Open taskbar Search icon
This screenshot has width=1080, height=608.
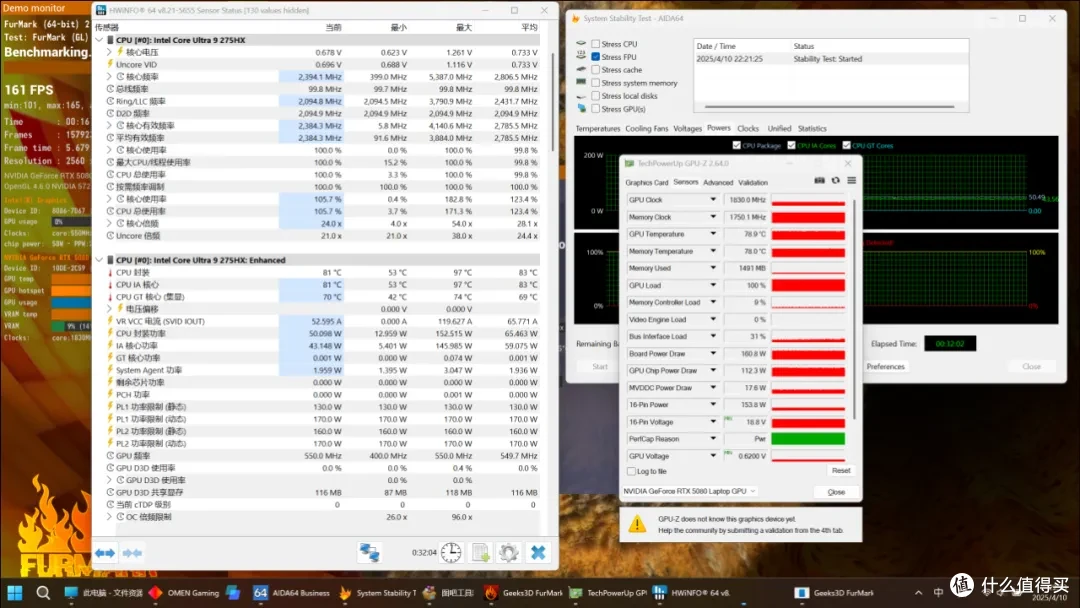pyautogui.click(x=43, y=593)
